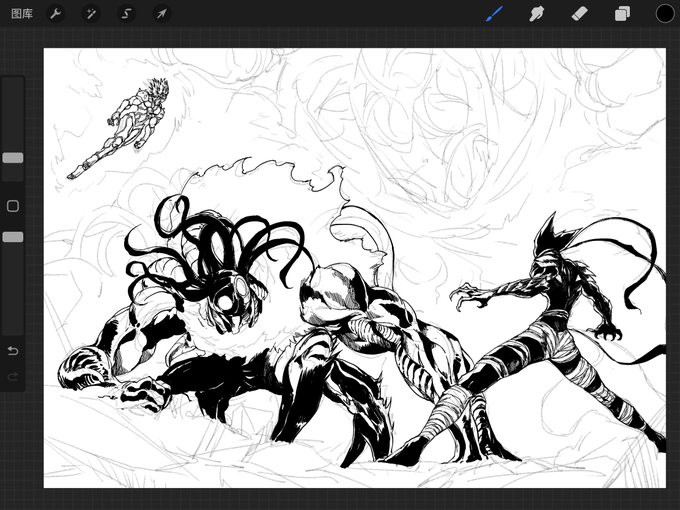Tap the square modifier button in the sidebar
This screenshot has width=680, height=510.
tap(13, 206)
